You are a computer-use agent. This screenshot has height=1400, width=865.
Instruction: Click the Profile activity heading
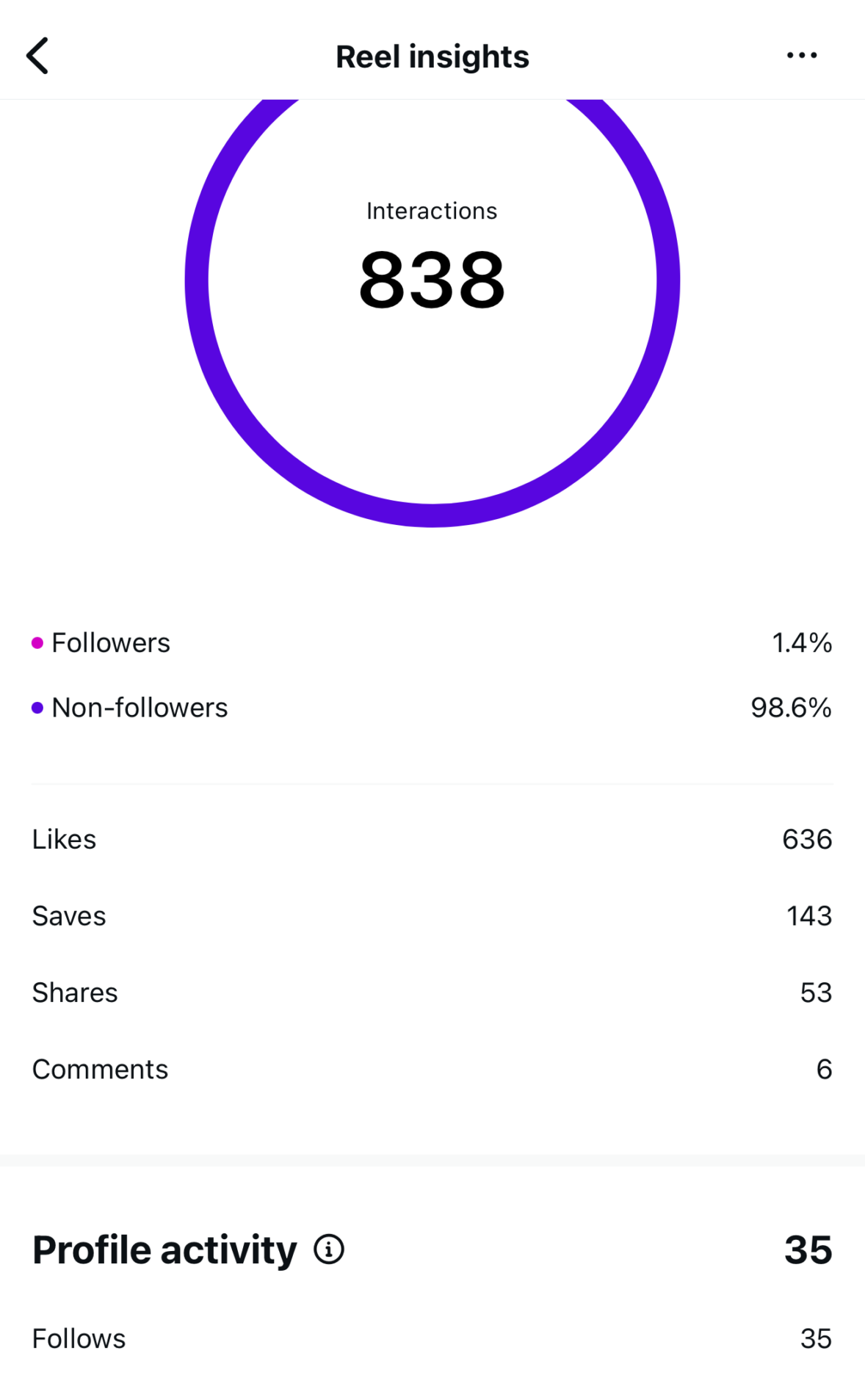tap(164, 1250)
